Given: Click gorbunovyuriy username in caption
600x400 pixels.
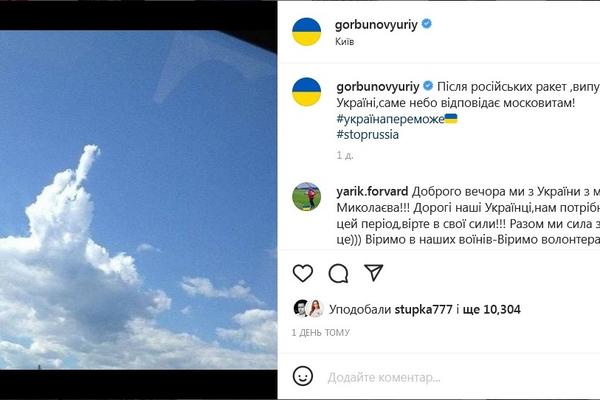Looking at the screenshot, I should (378, 87).
